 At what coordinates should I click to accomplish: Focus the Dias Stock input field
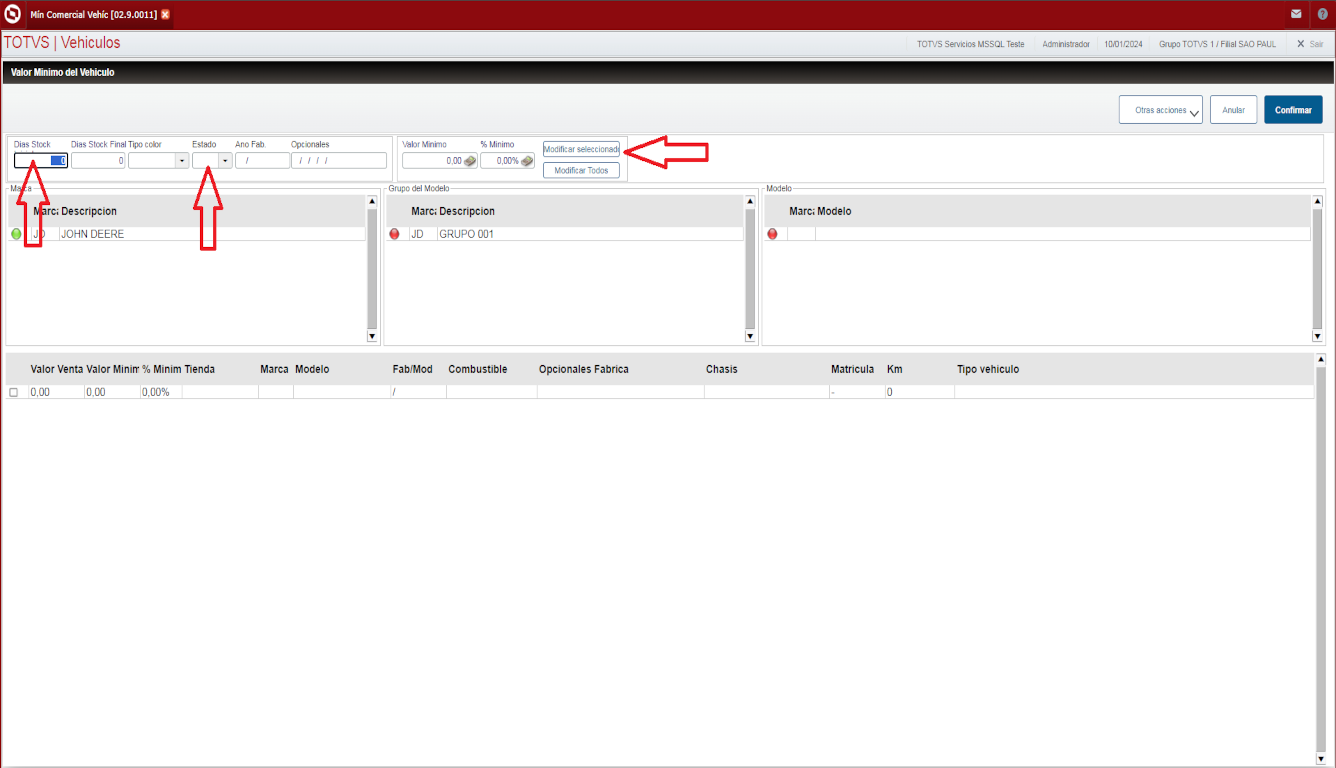pos(41,160)
